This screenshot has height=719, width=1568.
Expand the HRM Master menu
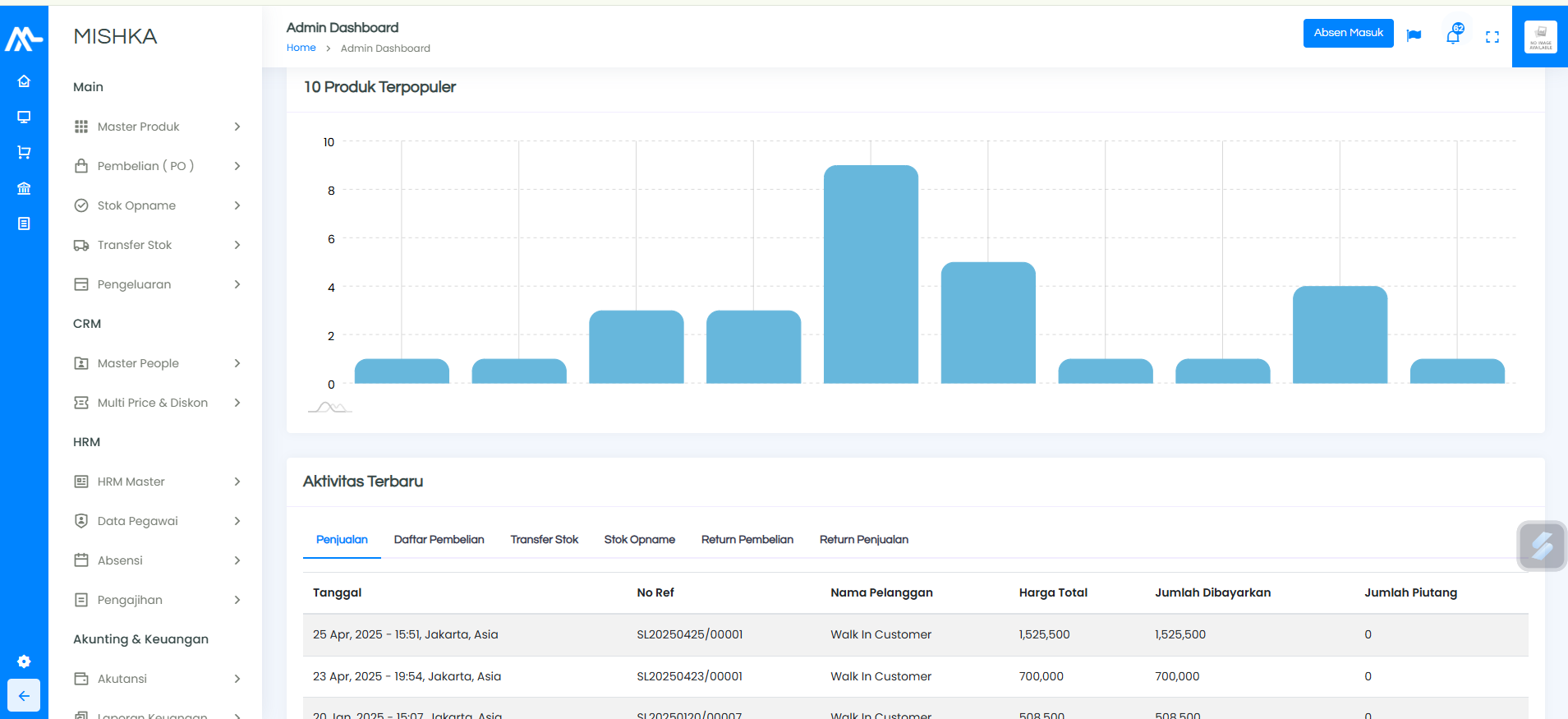(x=156, y=482)
